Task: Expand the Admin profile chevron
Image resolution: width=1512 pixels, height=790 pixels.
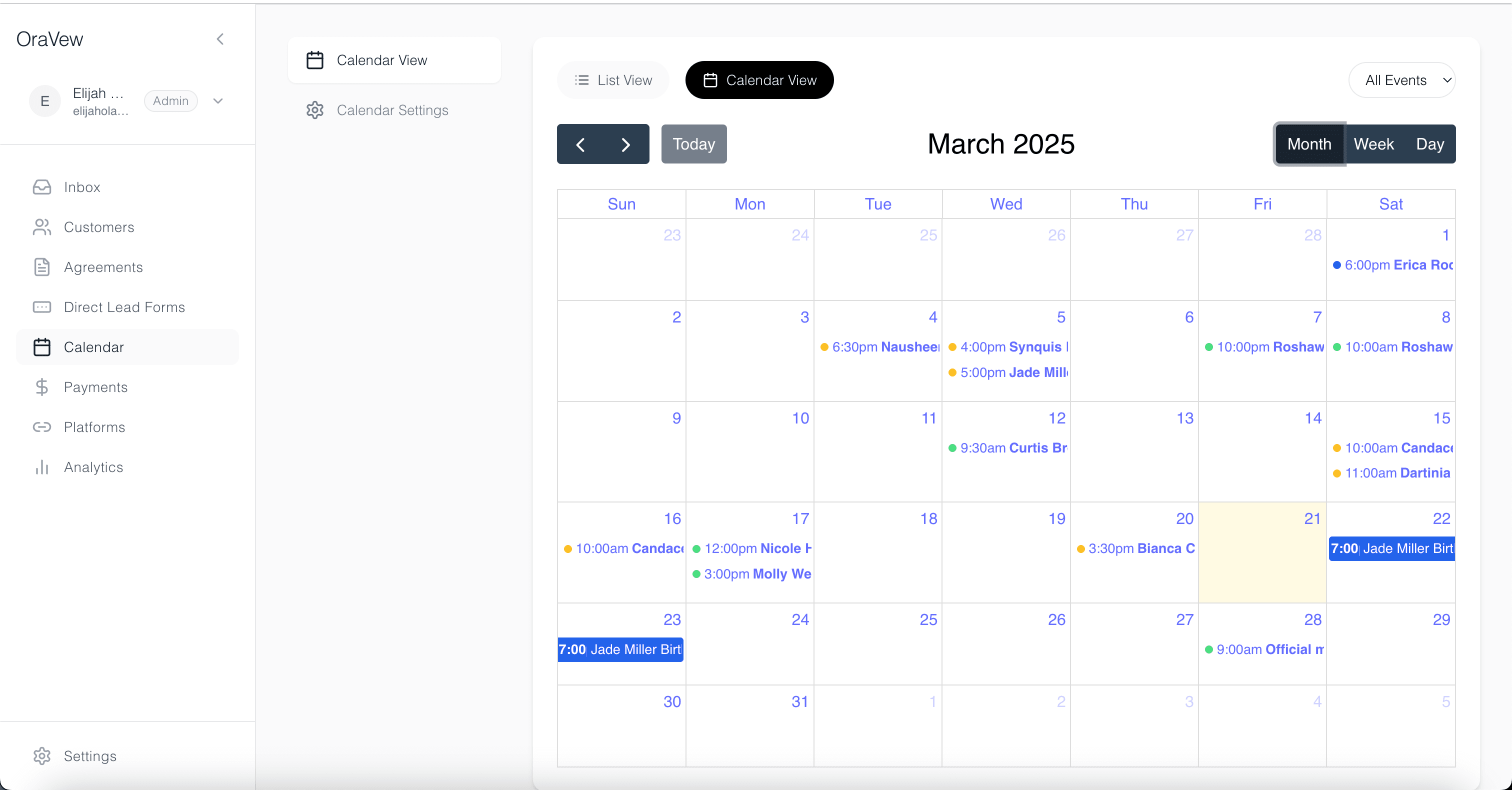Action: (x=218, y=101)
